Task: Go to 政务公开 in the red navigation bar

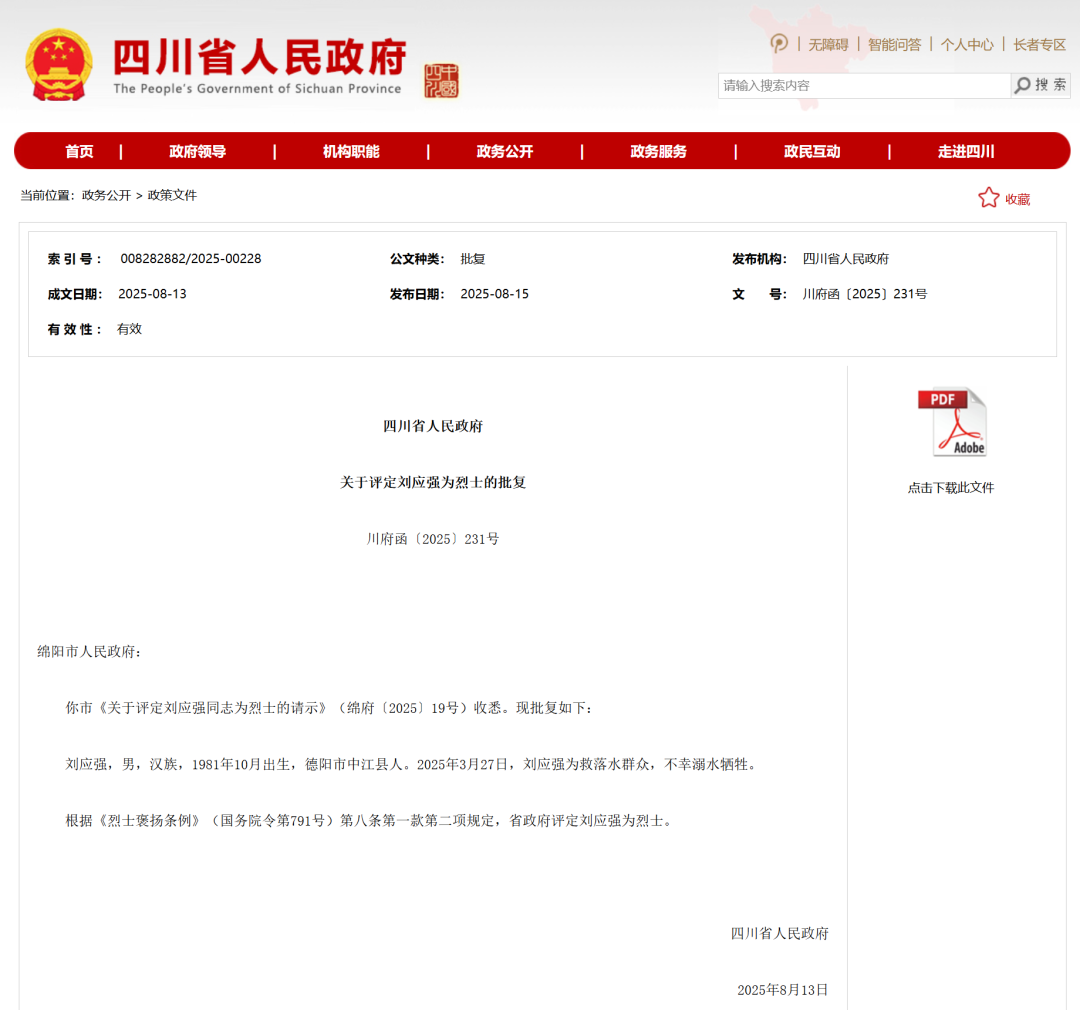Action: tap(505, 152)
